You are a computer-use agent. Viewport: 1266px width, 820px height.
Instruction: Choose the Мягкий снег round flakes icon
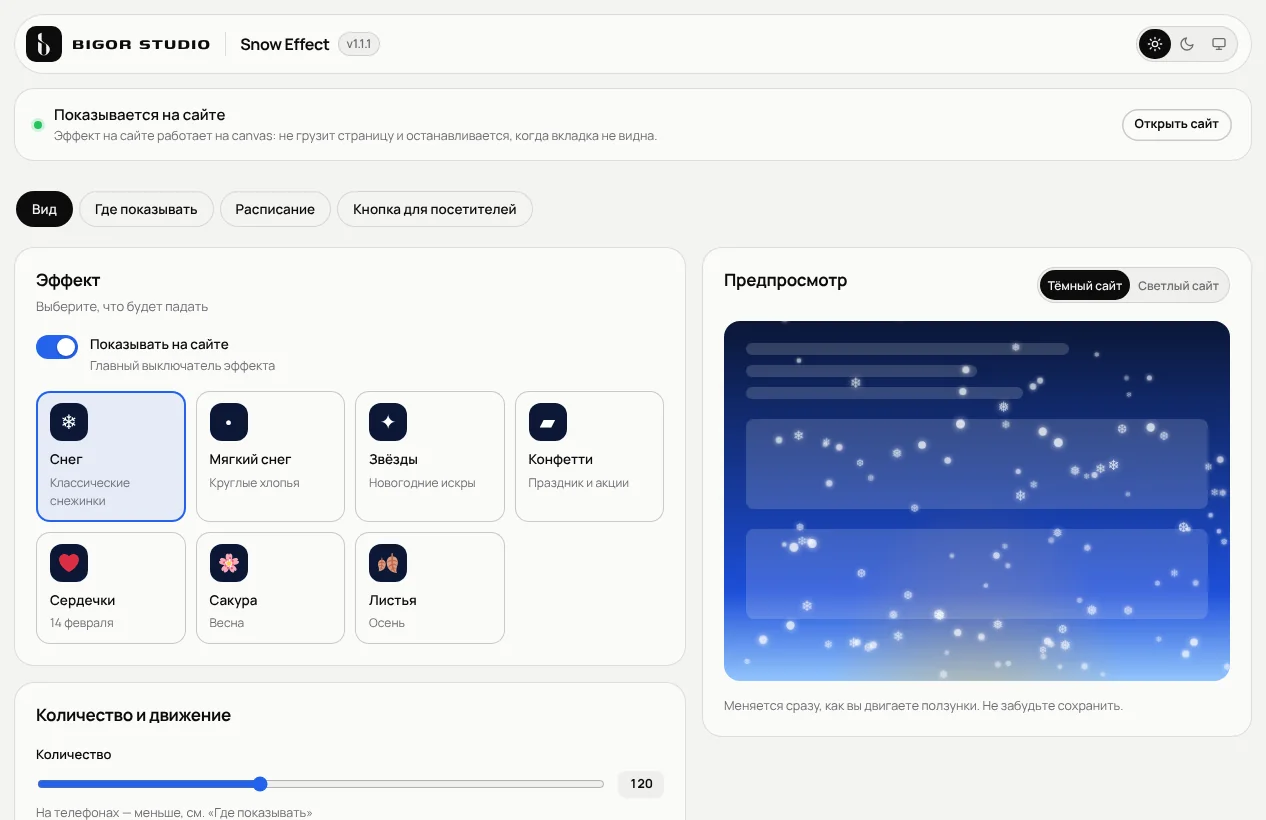pyautogui.click(x=229, y=422)
